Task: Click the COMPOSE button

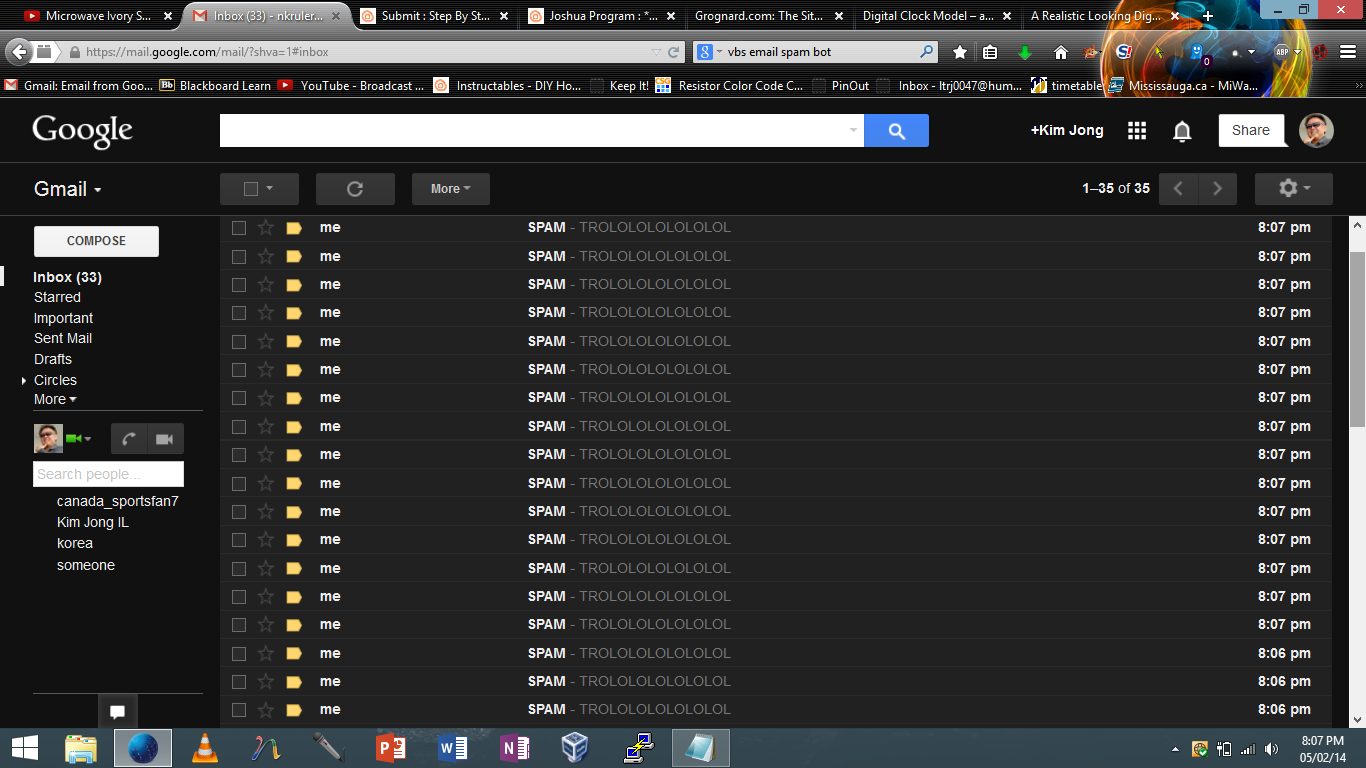Action: click(x=96, y=241)
